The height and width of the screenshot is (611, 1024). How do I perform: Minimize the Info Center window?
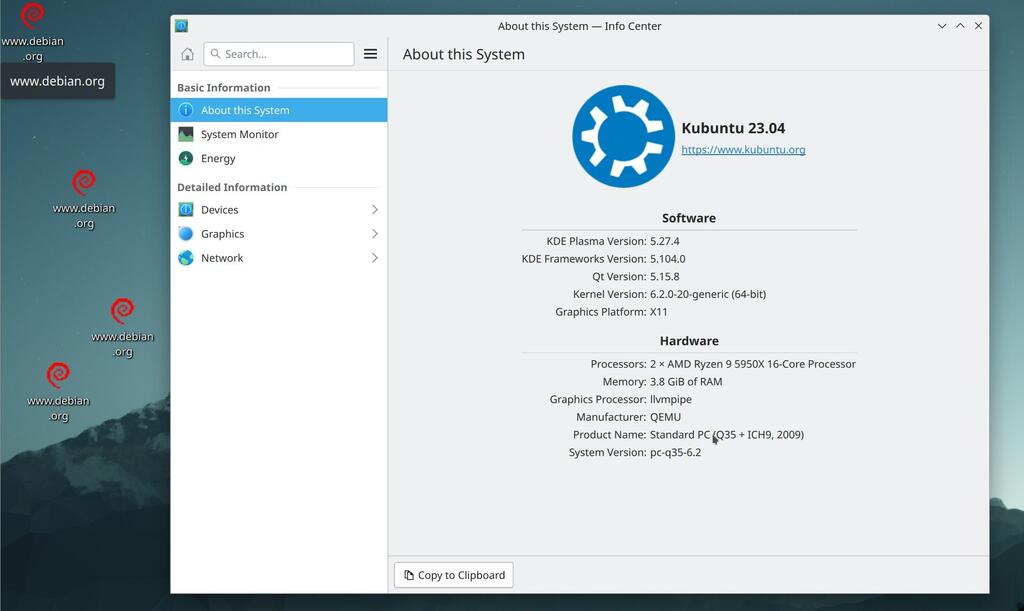(942, 26)
